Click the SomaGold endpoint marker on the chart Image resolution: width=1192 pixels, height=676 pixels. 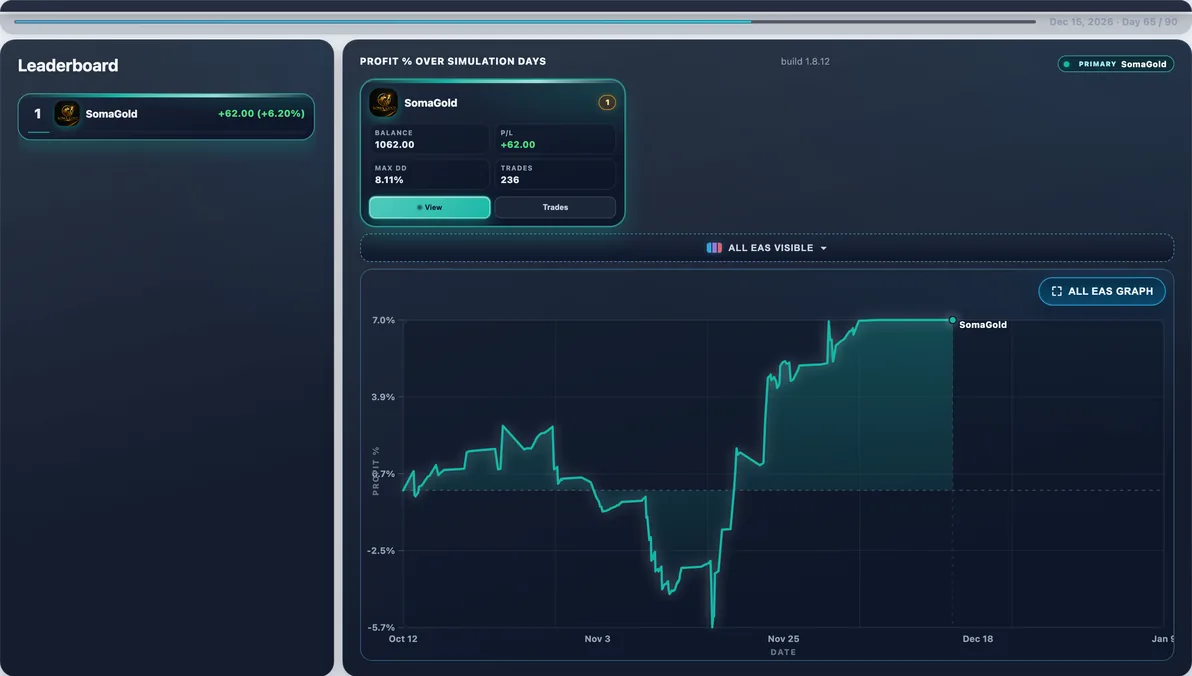tap(952, 320)
